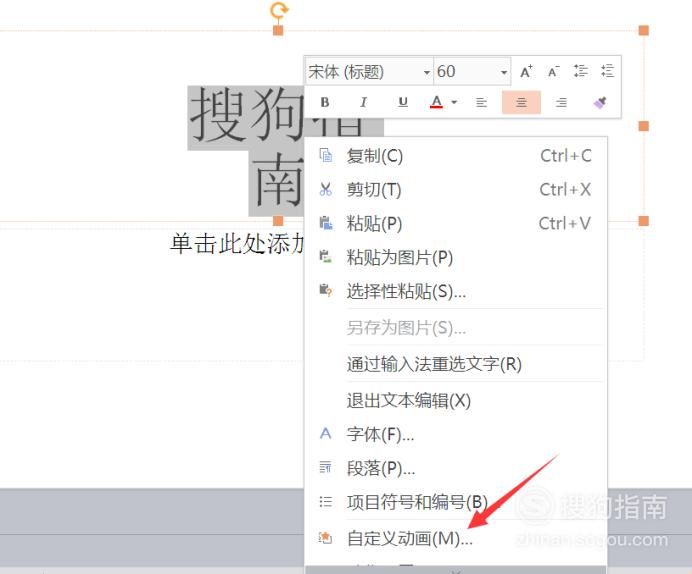The width and height of the screenshot is (692, 574).
Task: Select 通过输入法重选文字(R) option
Action: (455, 364)
